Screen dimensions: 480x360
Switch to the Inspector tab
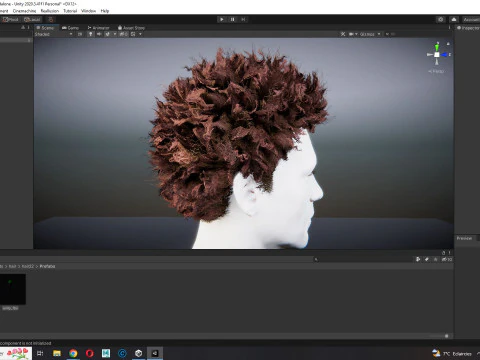point(468,28)
